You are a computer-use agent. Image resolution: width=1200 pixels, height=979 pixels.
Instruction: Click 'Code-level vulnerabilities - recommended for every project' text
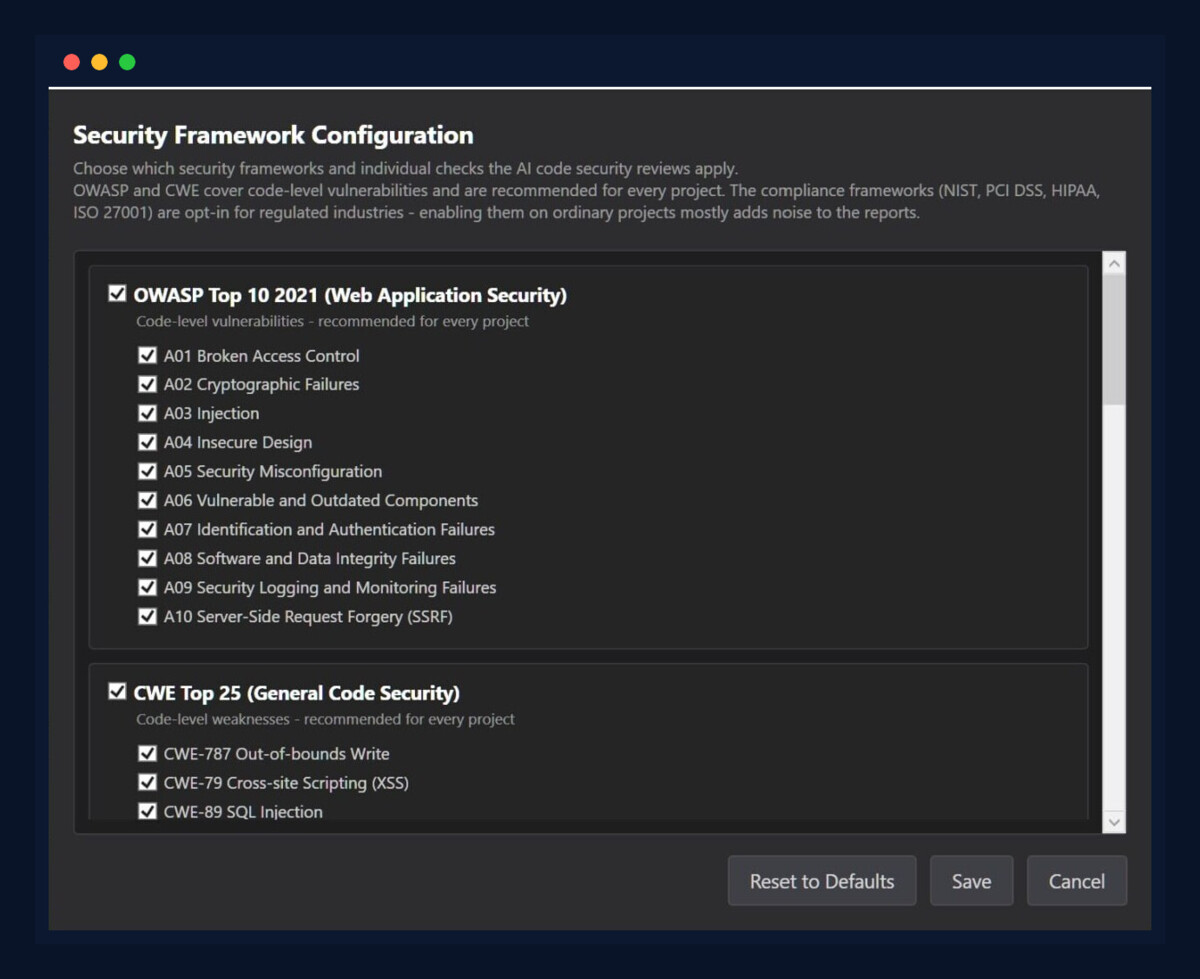332,321
